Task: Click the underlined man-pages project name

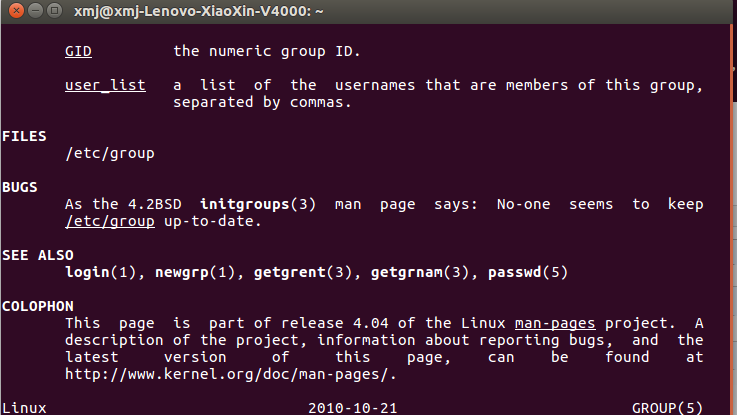Action: pos(555,323)
